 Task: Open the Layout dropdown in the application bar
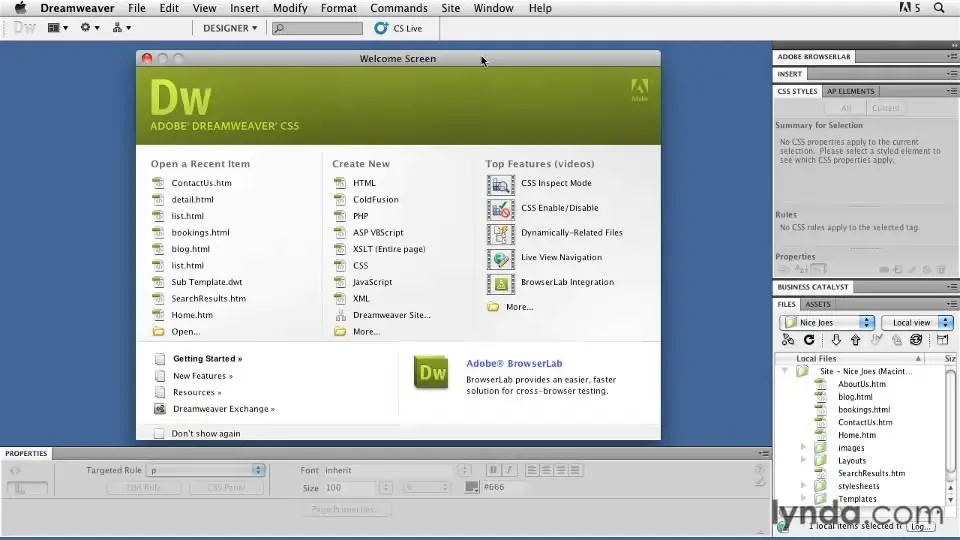click(x=58, y=28)
